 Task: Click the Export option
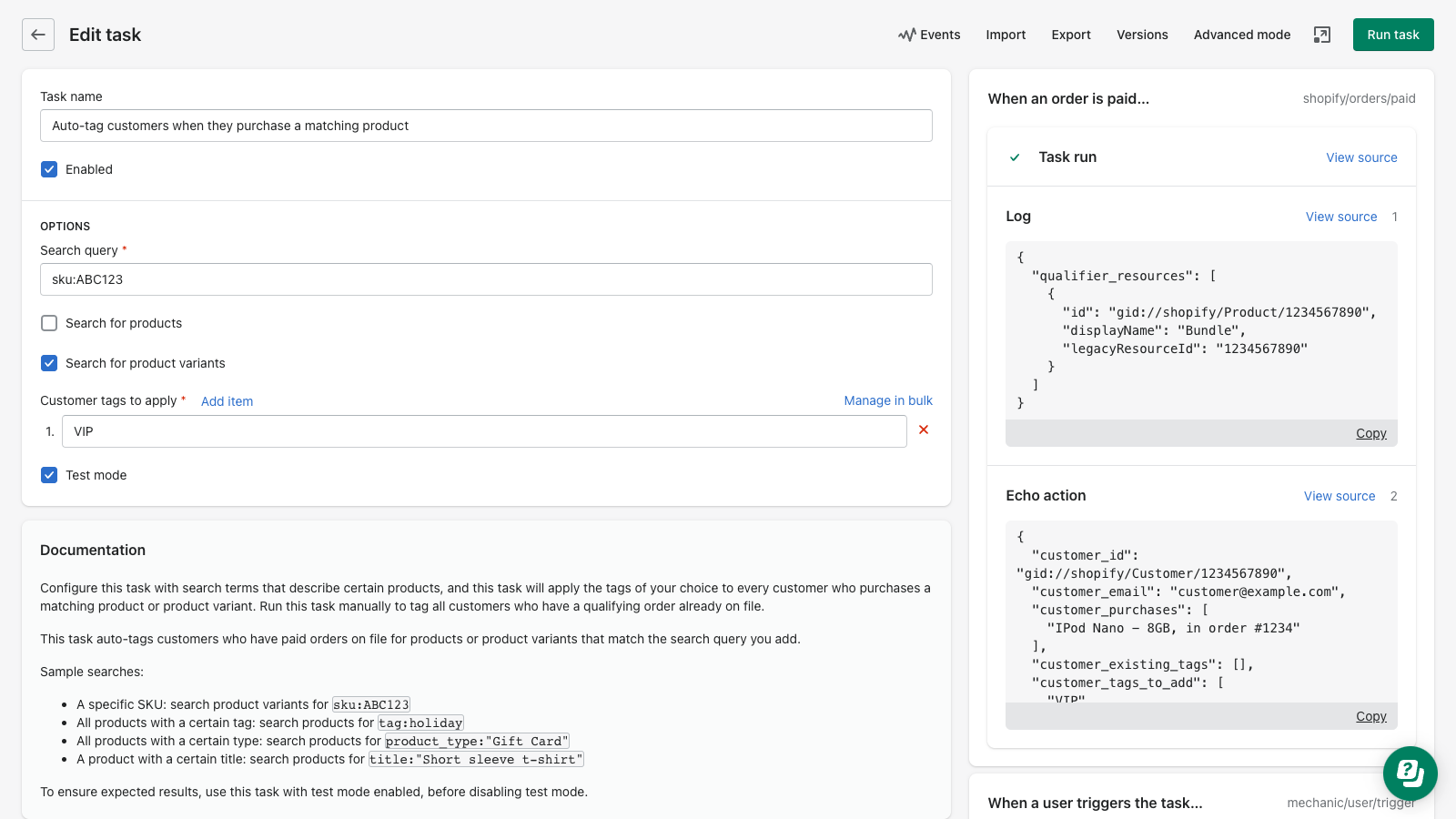tap(1070, 35)
